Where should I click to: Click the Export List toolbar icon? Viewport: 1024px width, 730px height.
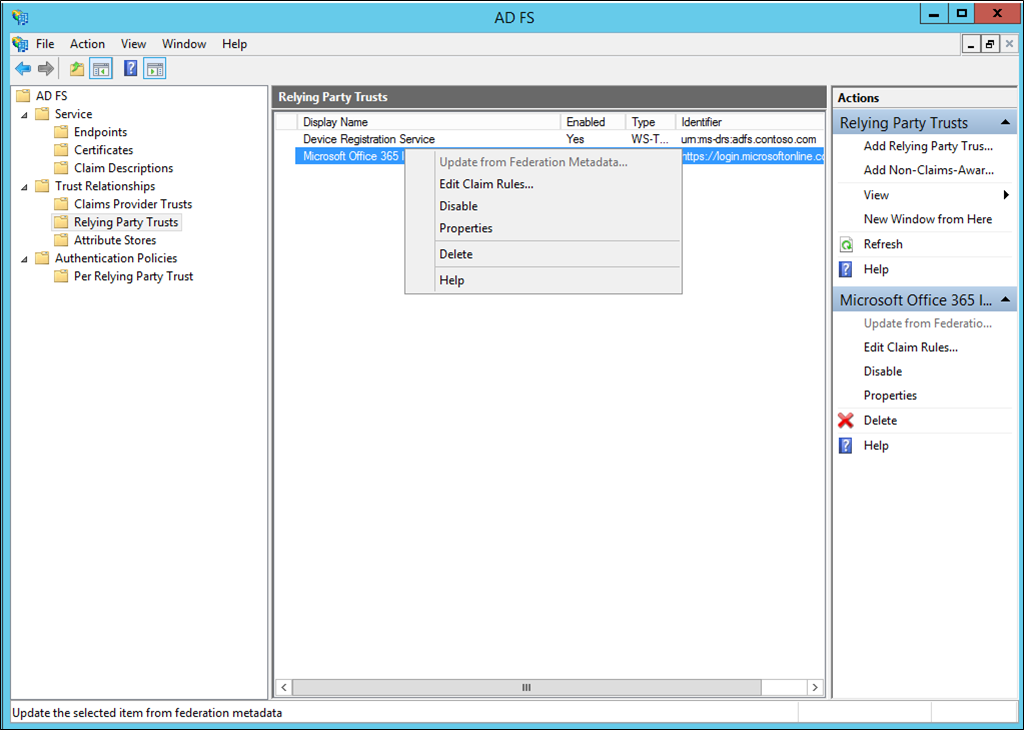[74, 68]
